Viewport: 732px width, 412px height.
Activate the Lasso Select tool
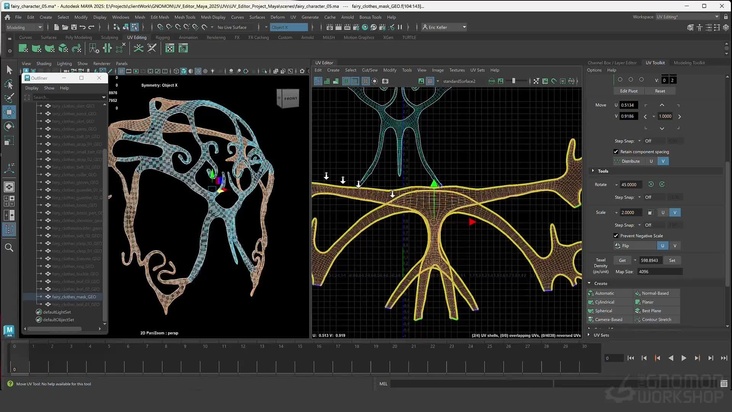[x=9, y=84]
